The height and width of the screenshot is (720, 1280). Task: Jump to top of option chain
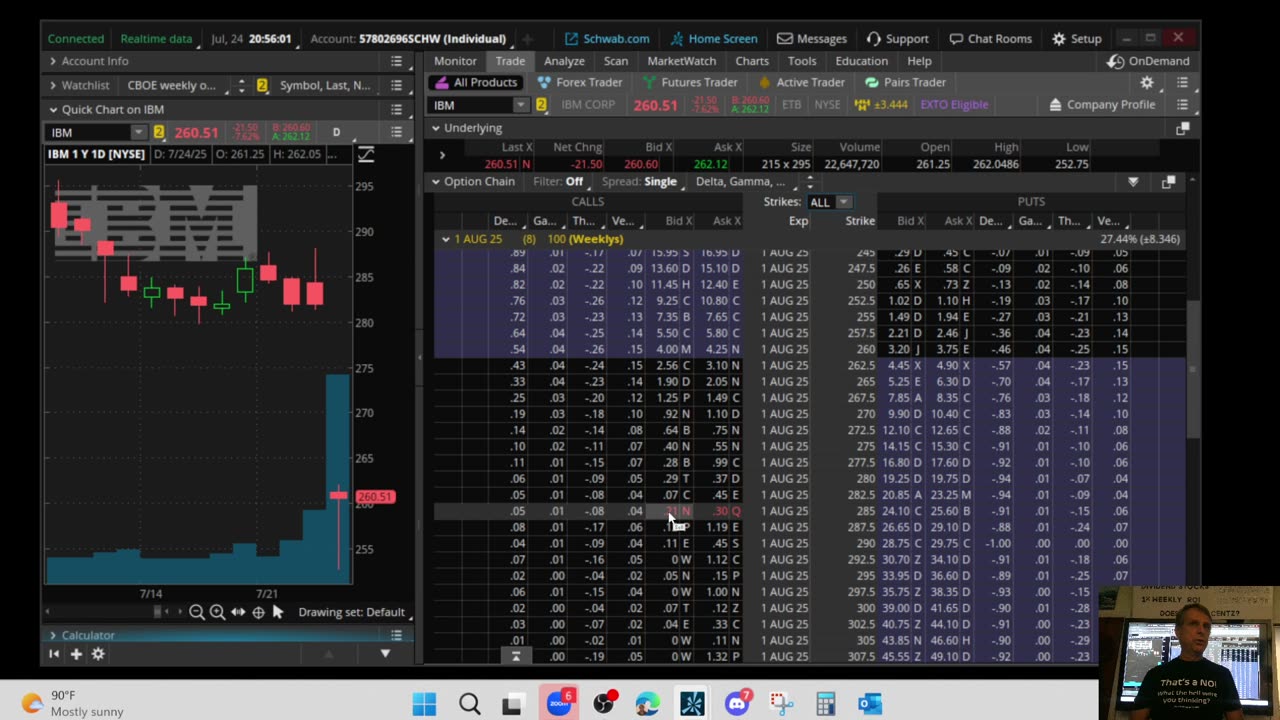click(516, 656)
